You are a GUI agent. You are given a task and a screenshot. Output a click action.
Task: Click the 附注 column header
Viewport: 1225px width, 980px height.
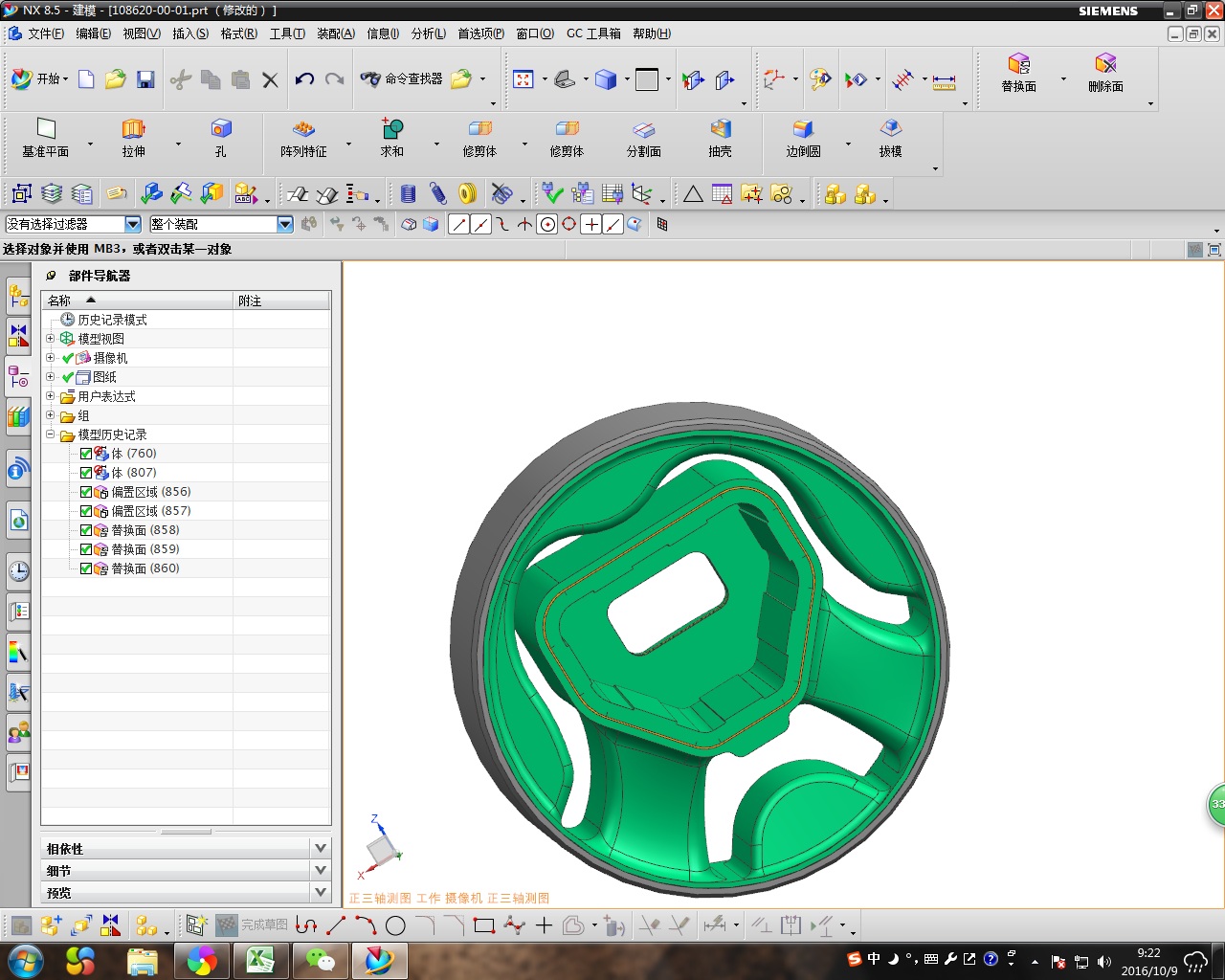[282, 301]
